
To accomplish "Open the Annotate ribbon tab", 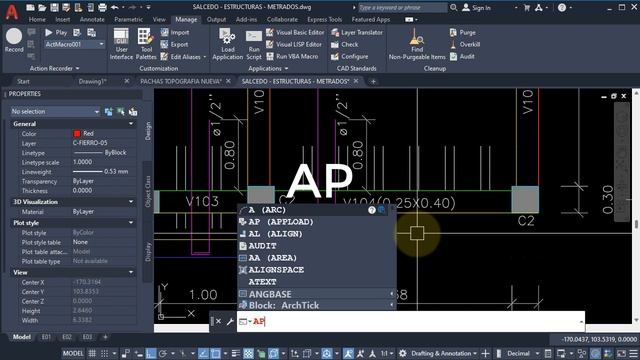I will (x=92, y=19).
